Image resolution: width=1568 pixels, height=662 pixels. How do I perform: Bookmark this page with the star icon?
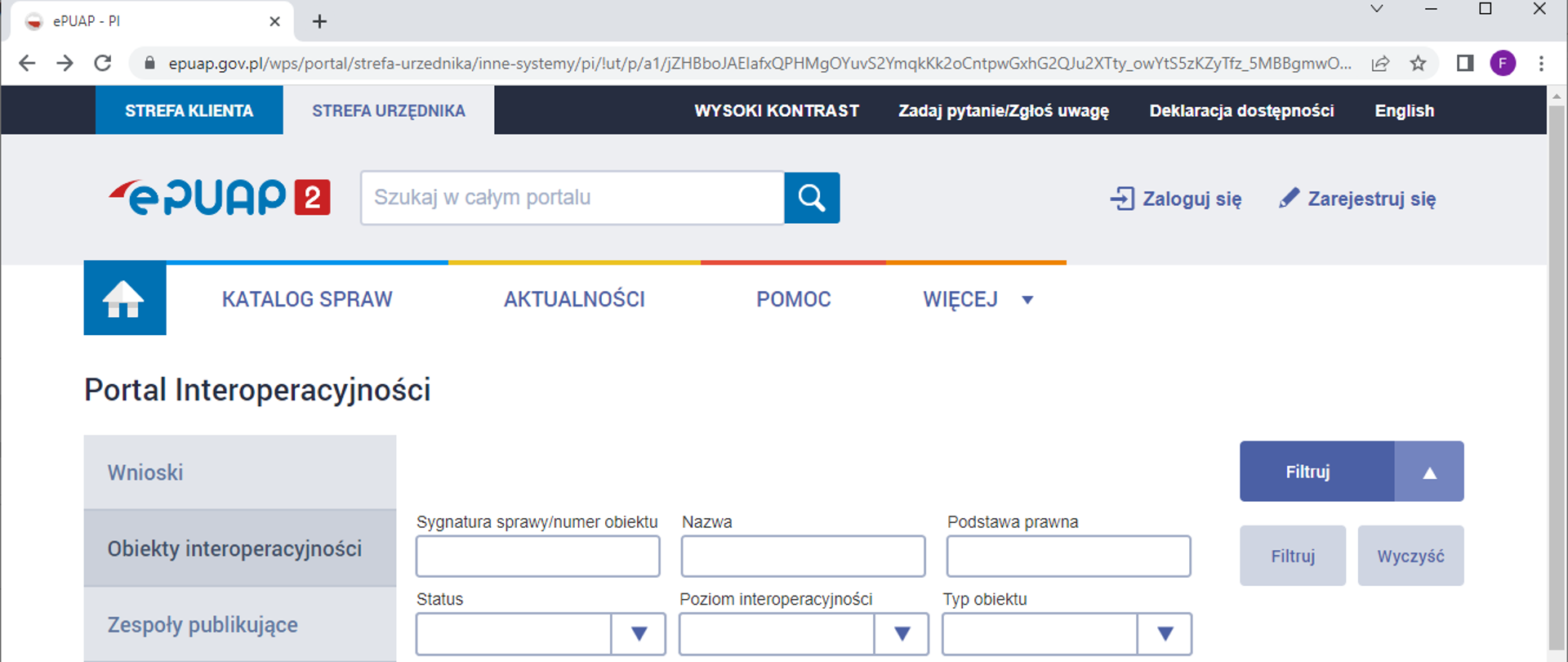tap(1418, 63)
